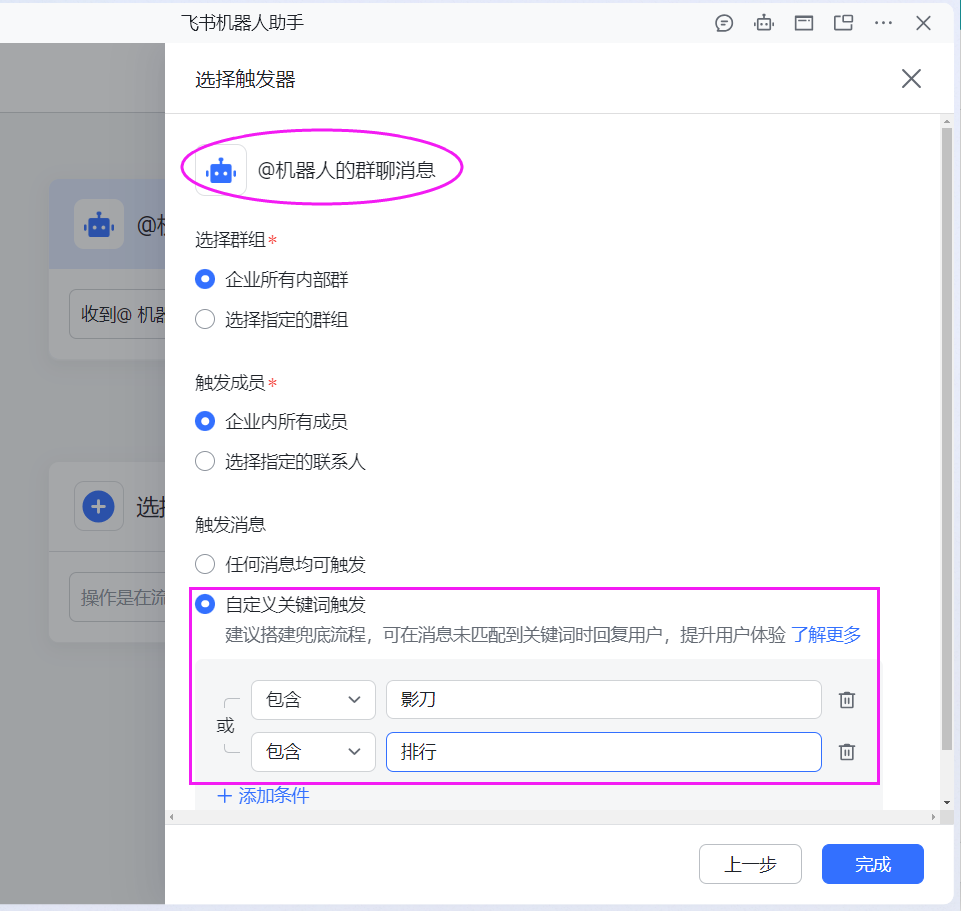Select 选择指定的联系人 radio option
Screen dimensions: 961x911
205,462
